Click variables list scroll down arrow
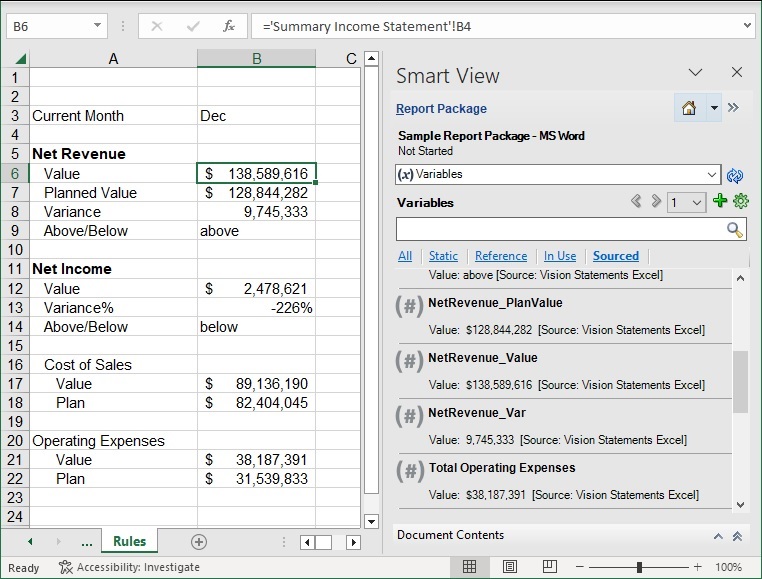 pyautogui.click(x=740, y=505)
